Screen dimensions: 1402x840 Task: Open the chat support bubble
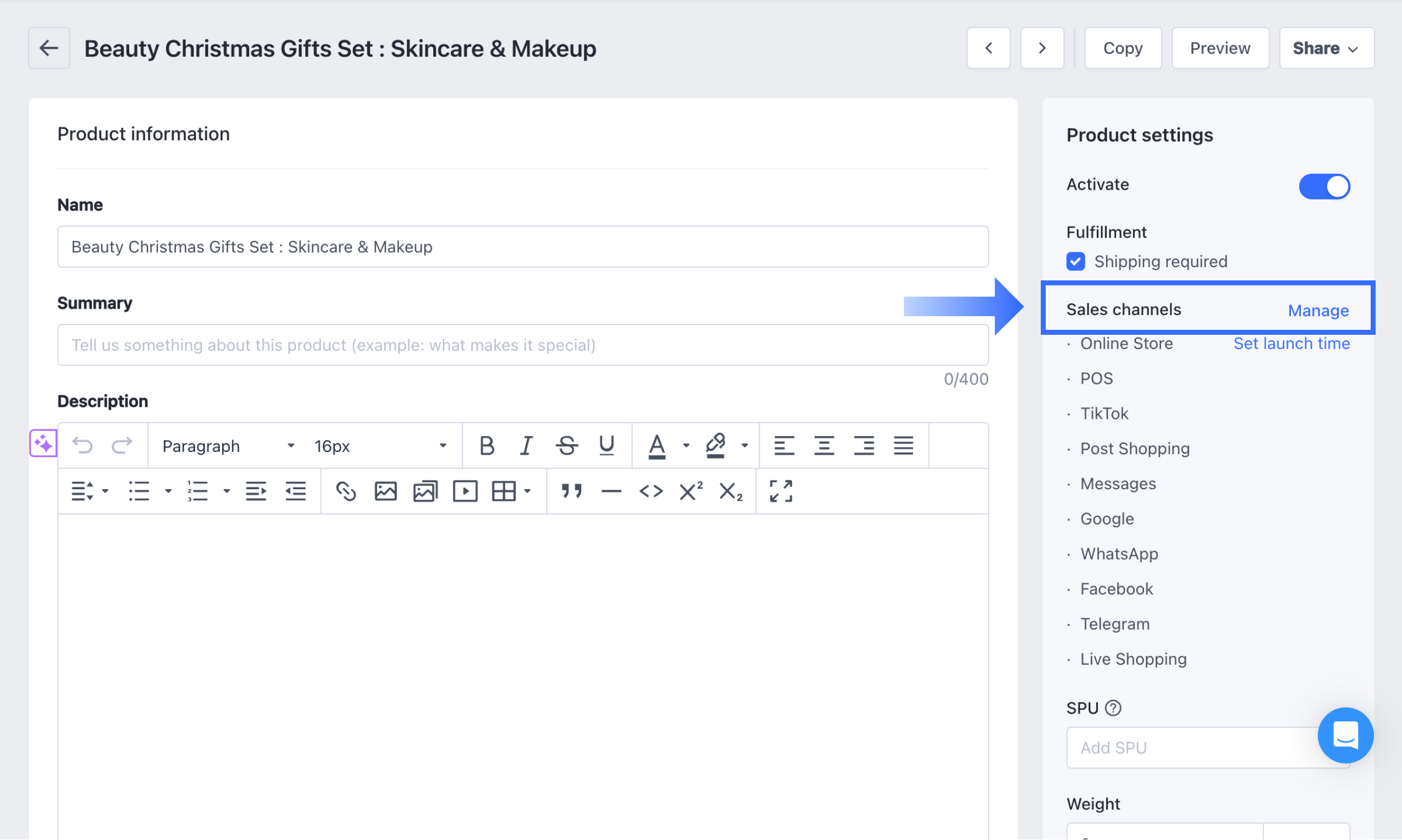point(1345,734)
